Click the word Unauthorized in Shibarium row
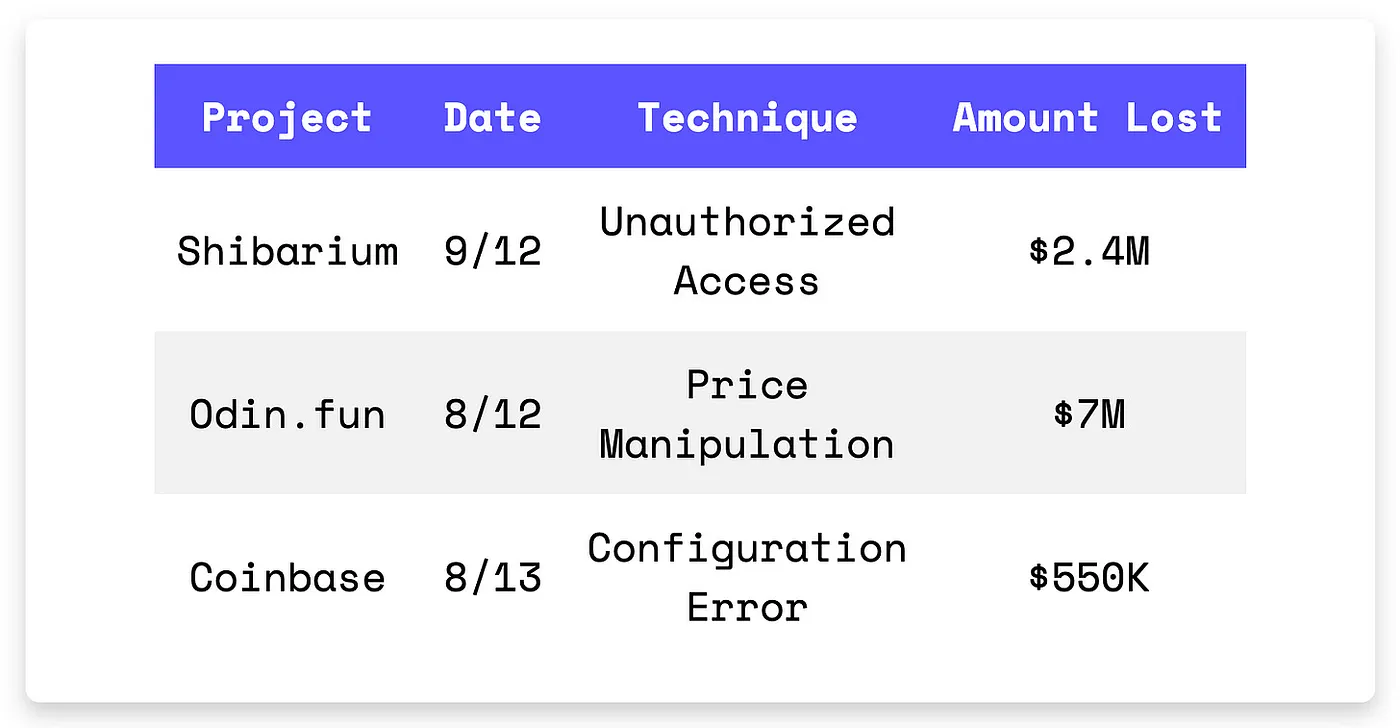The image size is (1400, 728). point(747,221)
